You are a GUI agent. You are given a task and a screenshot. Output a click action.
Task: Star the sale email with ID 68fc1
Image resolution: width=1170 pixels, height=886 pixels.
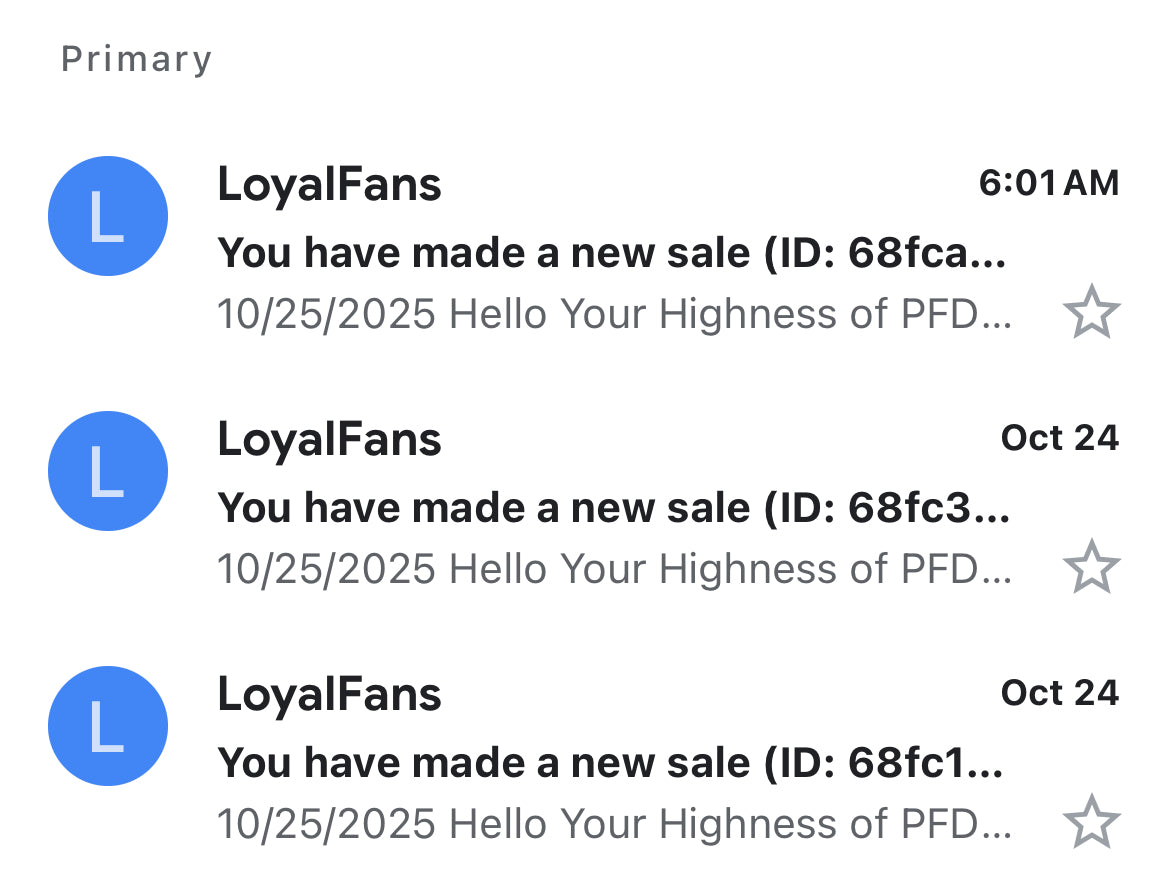pos(1091,823)
